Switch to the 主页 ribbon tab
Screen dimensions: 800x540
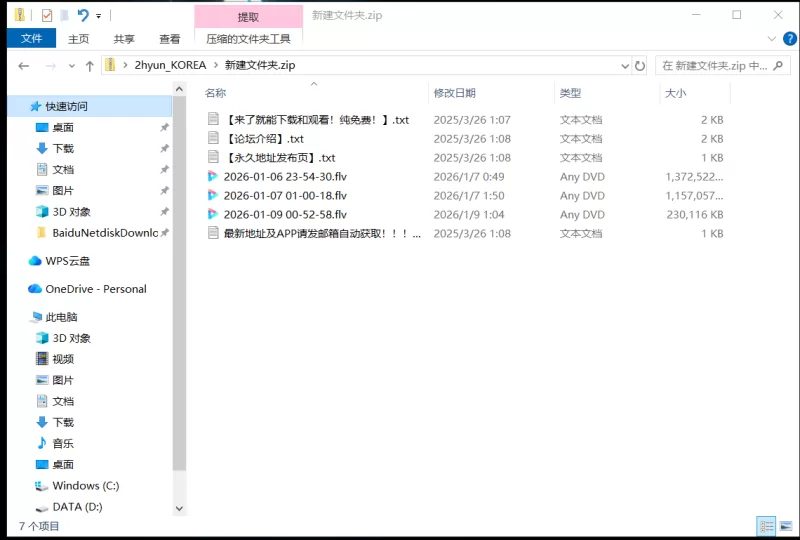[78, 39]
